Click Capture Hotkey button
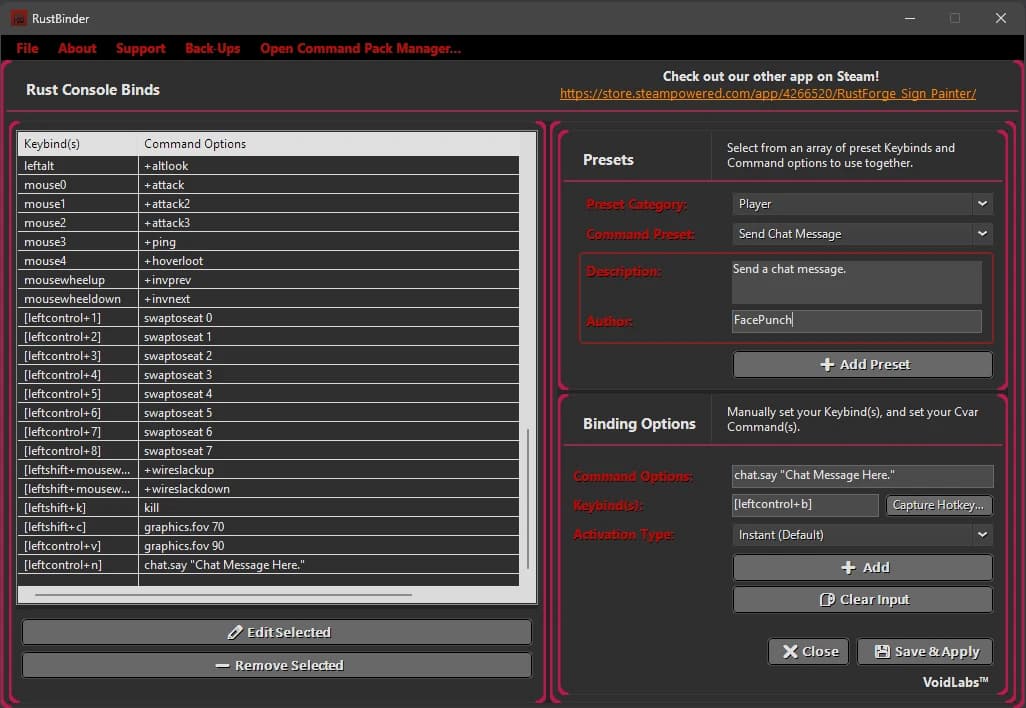Screen dimensions: 1026x708 [x=938, y=504]
